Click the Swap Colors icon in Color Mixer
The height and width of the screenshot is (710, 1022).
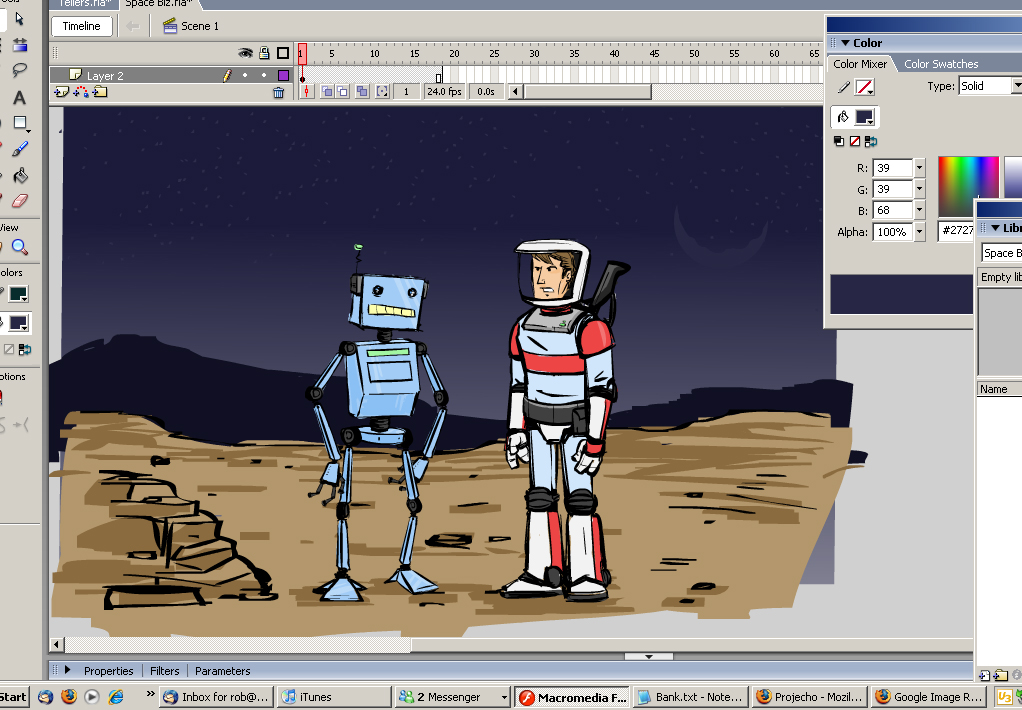870,142
